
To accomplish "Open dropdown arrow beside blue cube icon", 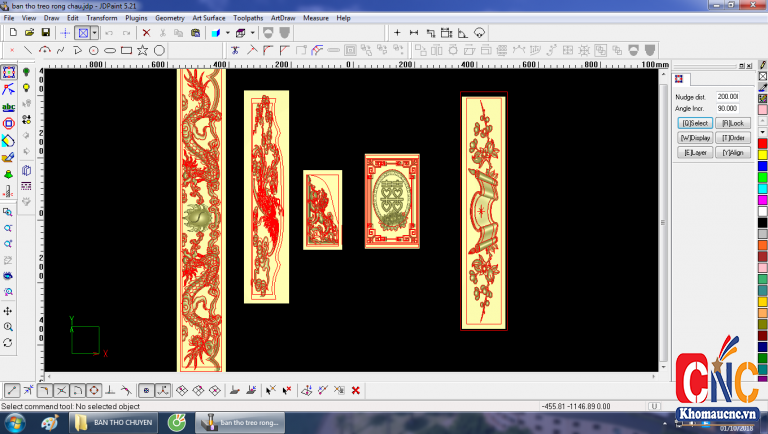I will point(226,33).
